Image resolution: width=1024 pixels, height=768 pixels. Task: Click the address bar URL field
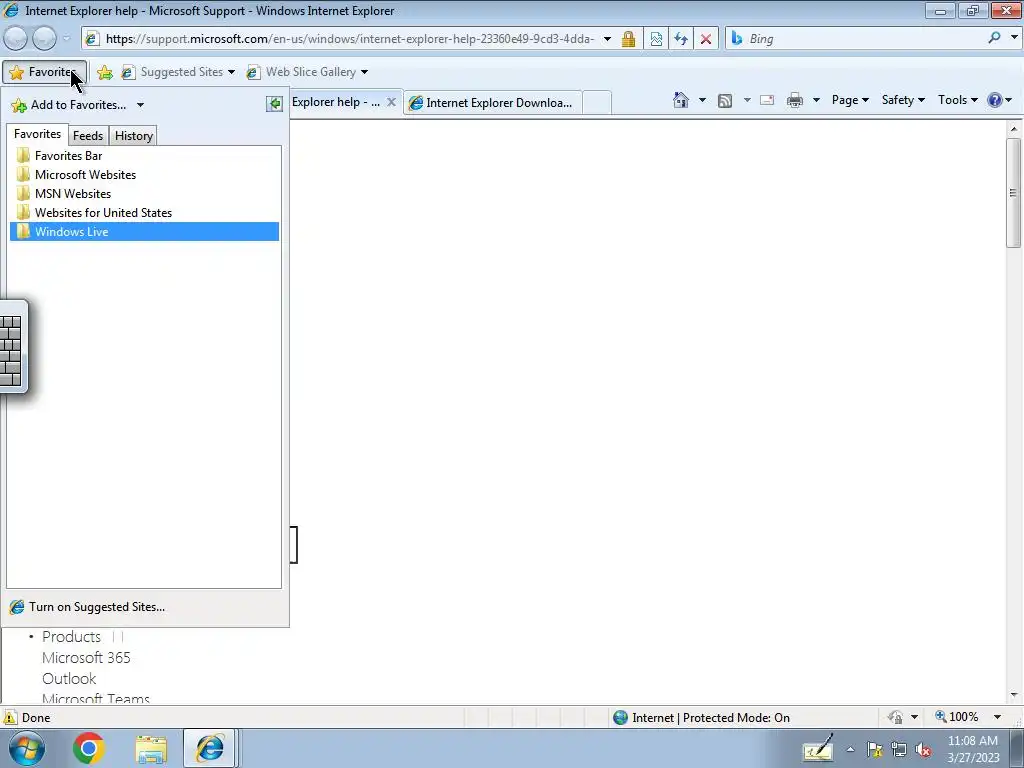(x=349, y=39)
